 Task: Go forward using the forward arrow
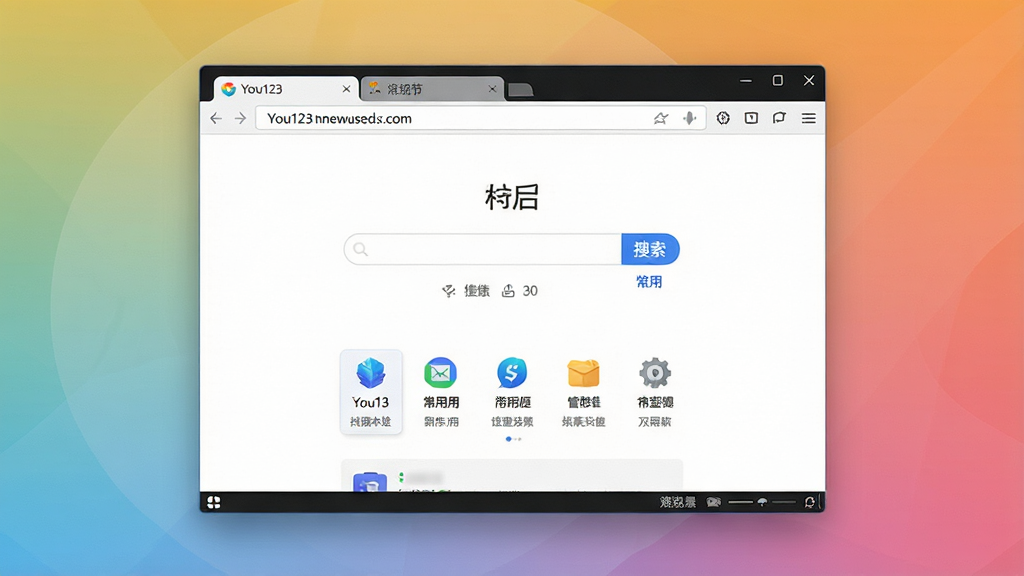pyautogui.click(x=240, y=118)
